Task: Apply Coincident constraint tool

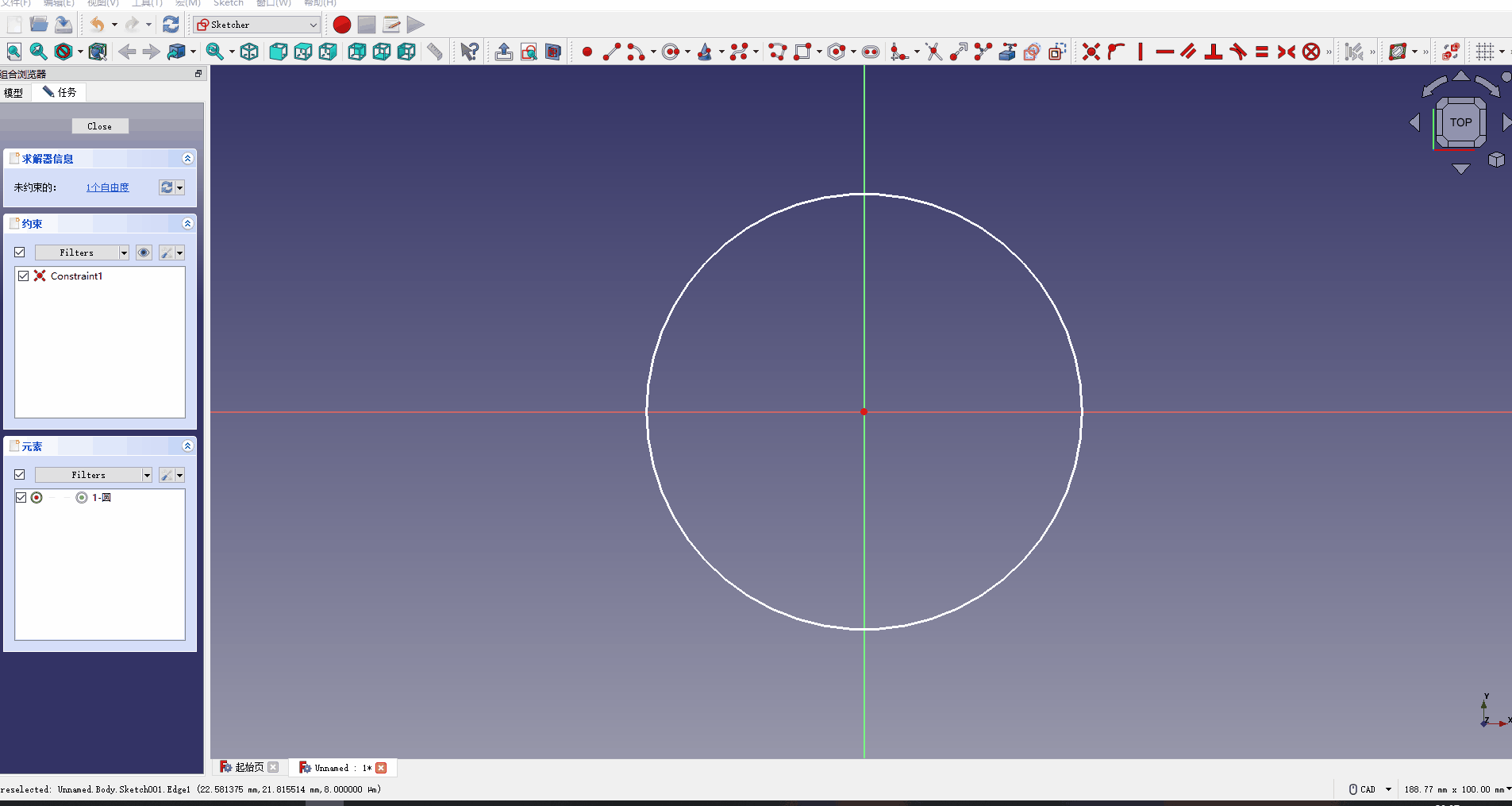Action: pos(1091,52)
